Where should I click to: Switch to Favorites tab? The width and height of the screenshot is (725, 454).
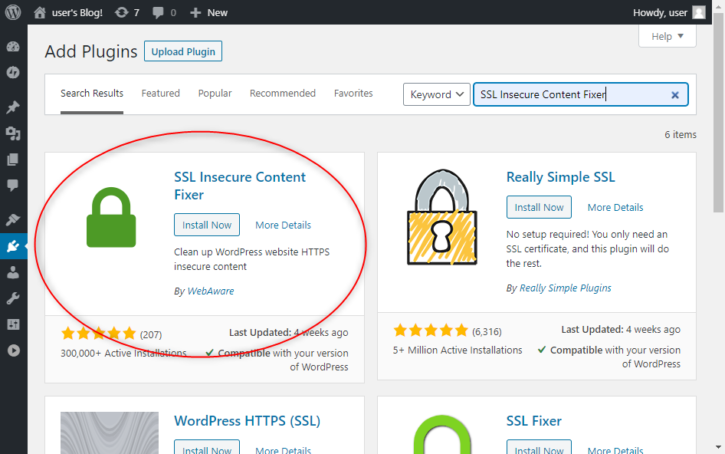(x=353, y=93)
